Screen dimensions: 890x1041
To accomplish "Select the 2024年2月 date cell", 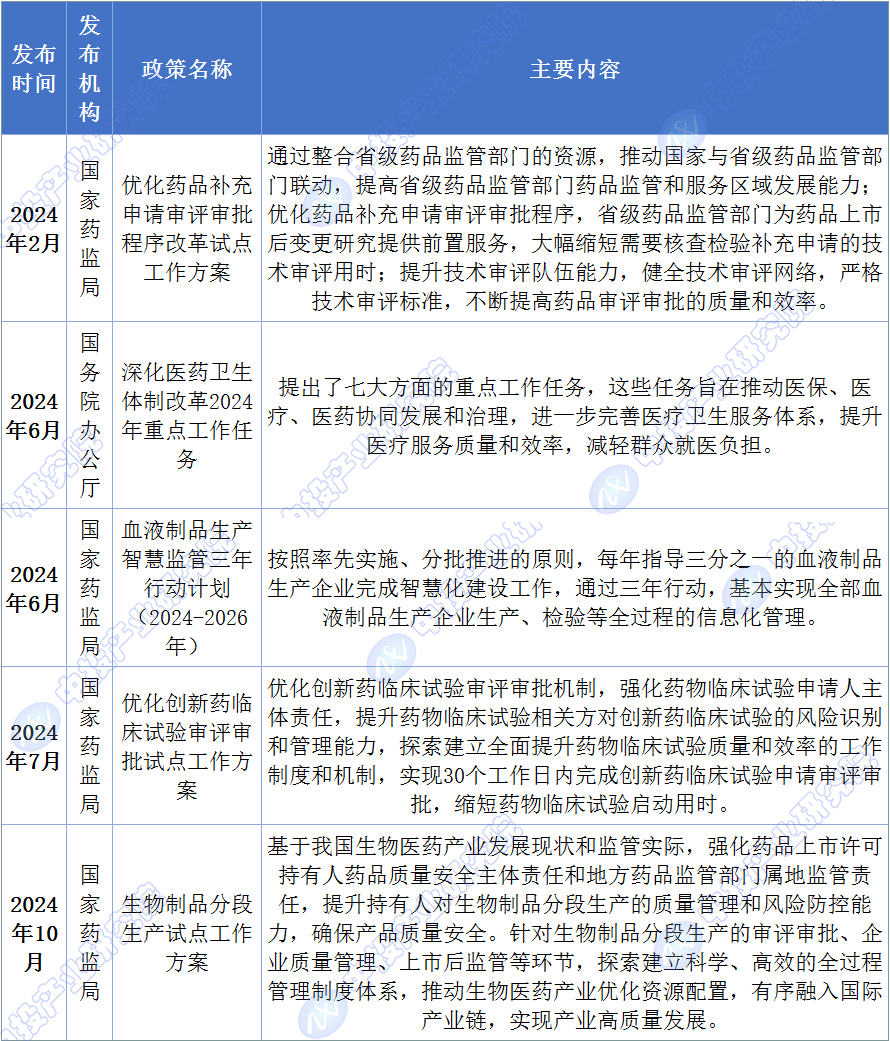I will click(33, 229).
